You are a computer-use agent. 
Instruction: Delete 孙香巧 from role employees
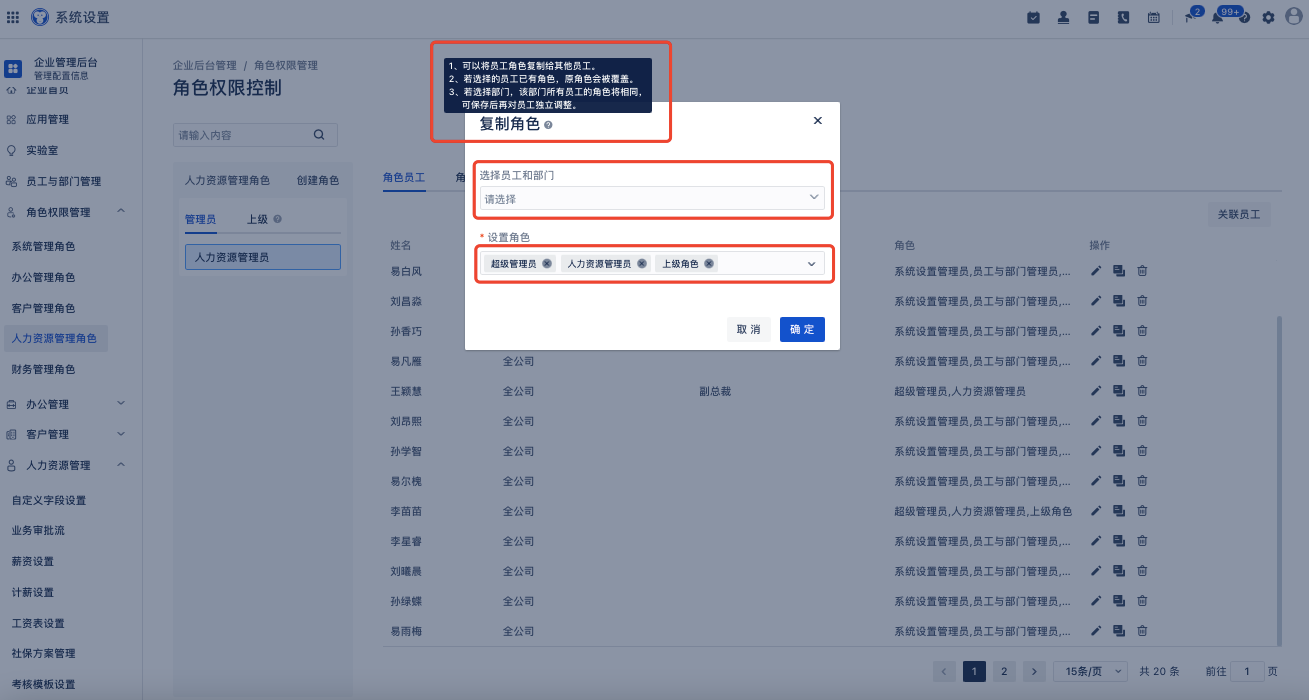pyautogui.click(x=1142, y=331)
